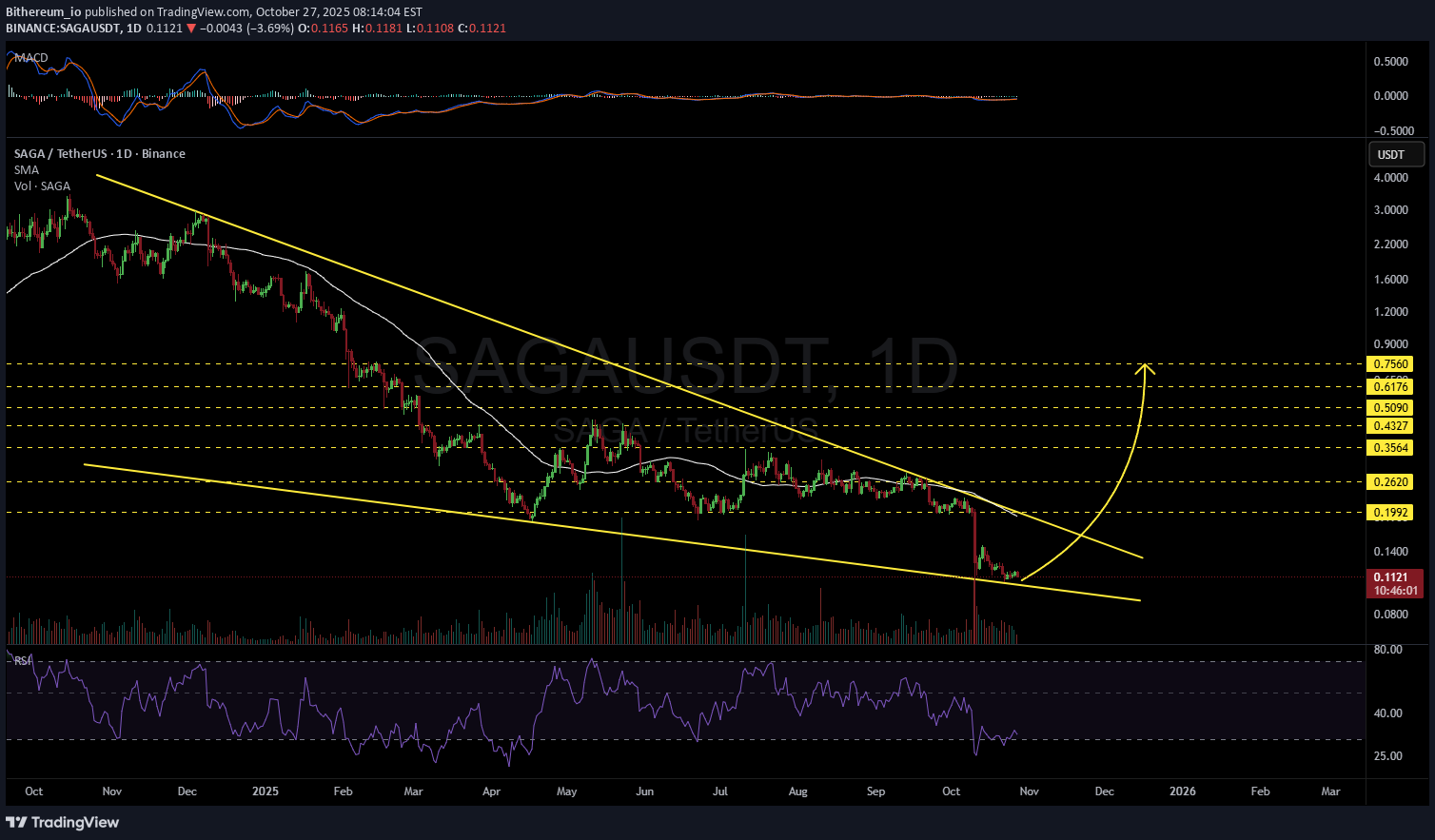The height and width of the screenshot is (840, 1435).
Task: Click the Bithereum_io publisher name
Action: click(44, 12)
